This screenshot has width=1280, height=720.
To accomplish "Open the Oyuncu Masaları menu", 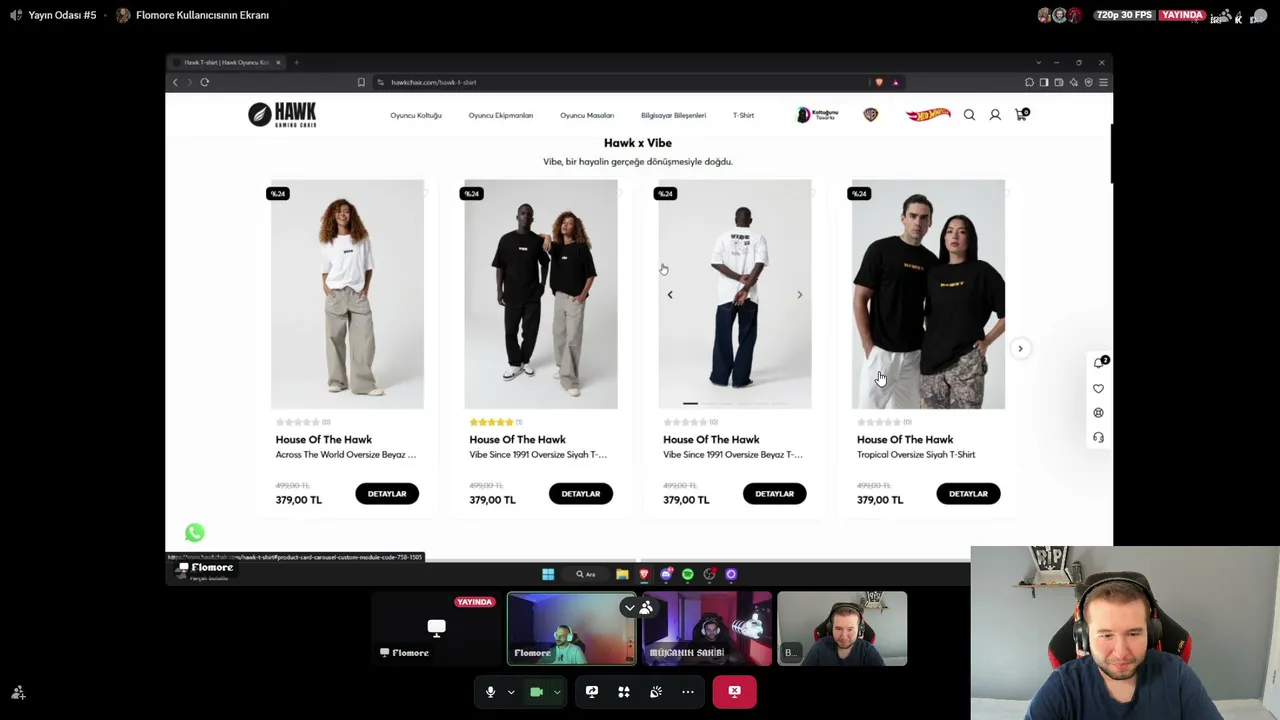I will point(587,115).
